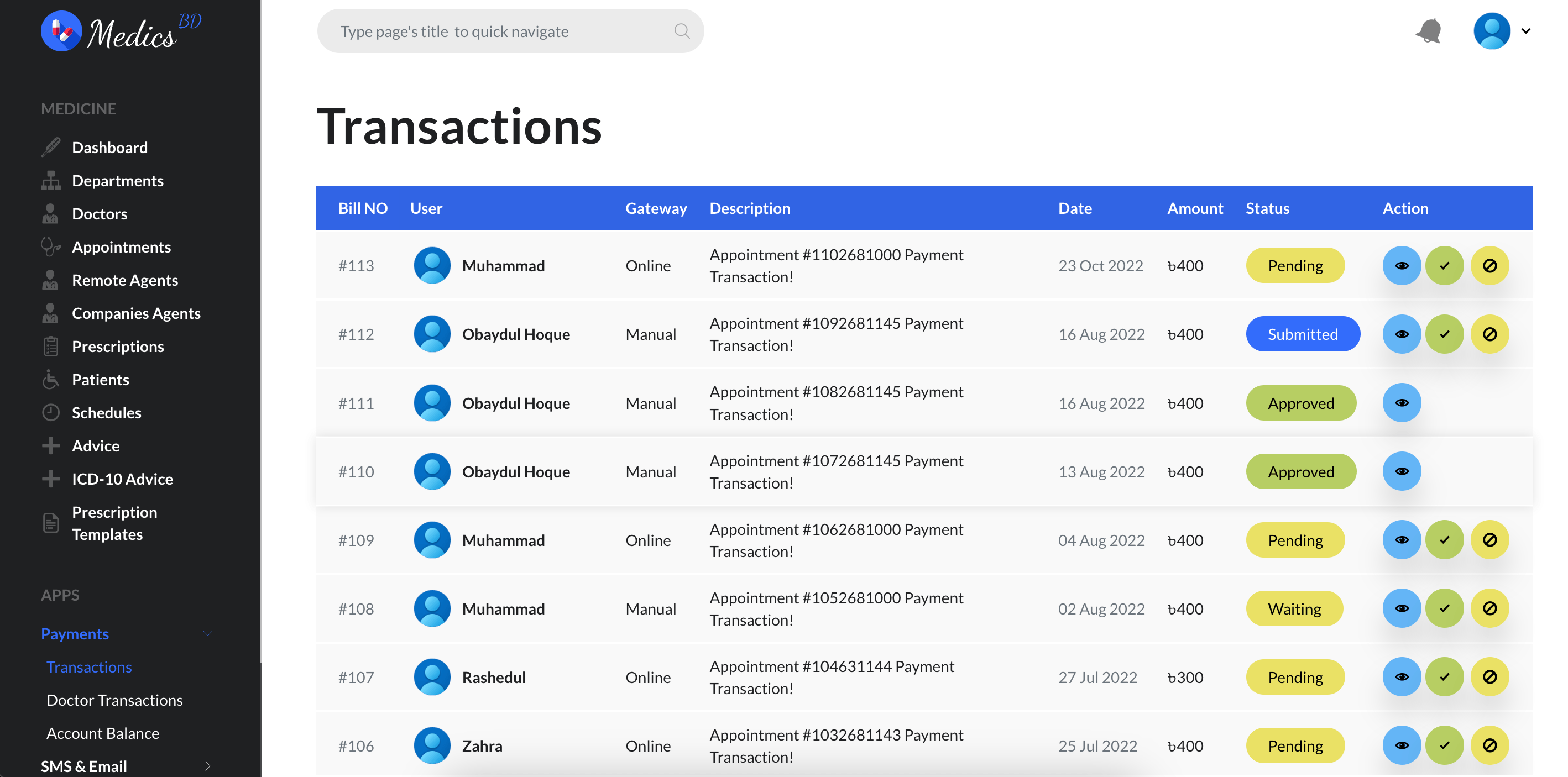Reject transaction #113 with ban icon

pyautogui.click(x=1489, y=266)
